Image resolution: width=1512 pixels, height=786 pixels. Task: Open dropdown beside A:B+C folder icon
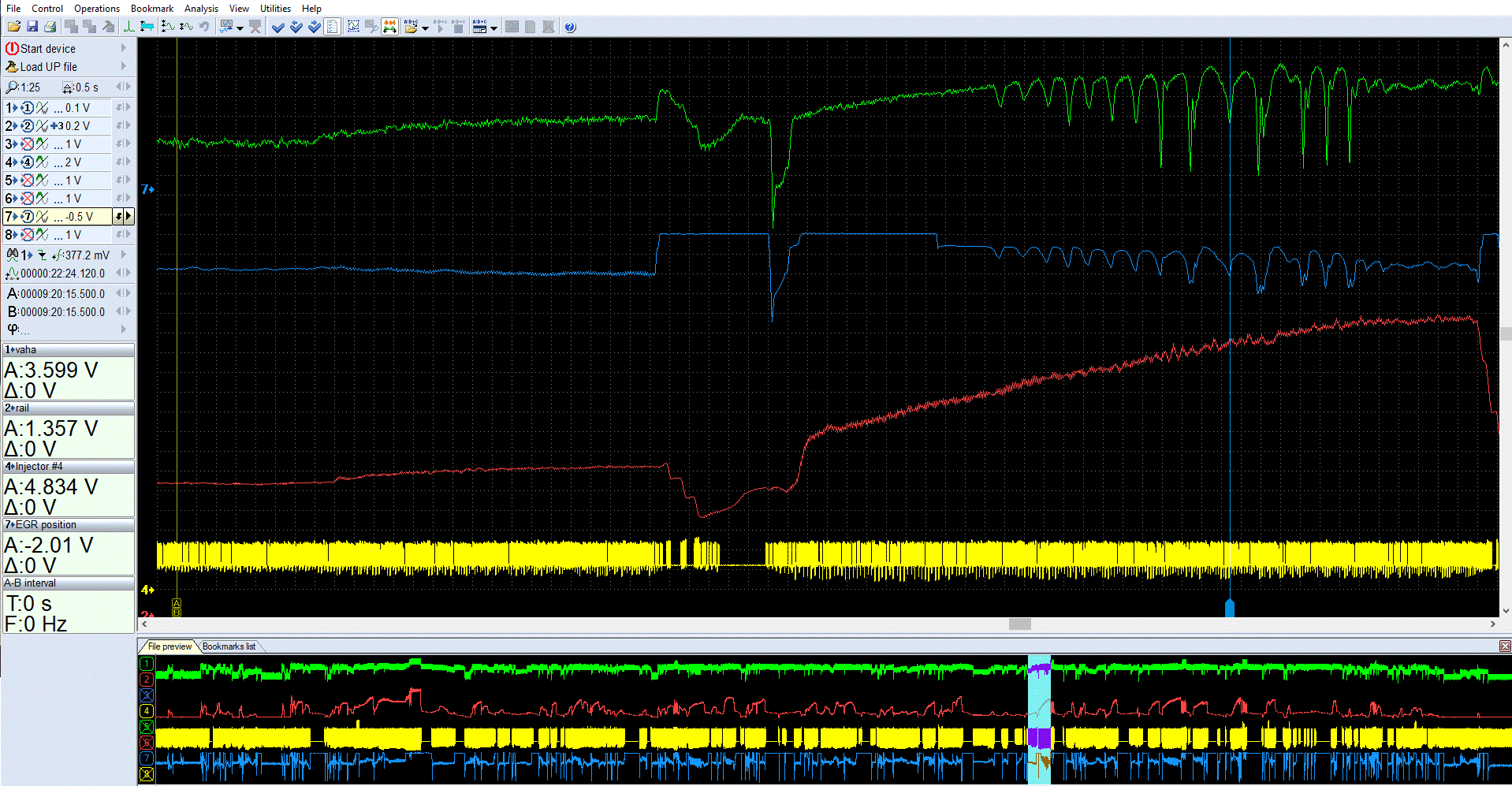tap(425, 28)
